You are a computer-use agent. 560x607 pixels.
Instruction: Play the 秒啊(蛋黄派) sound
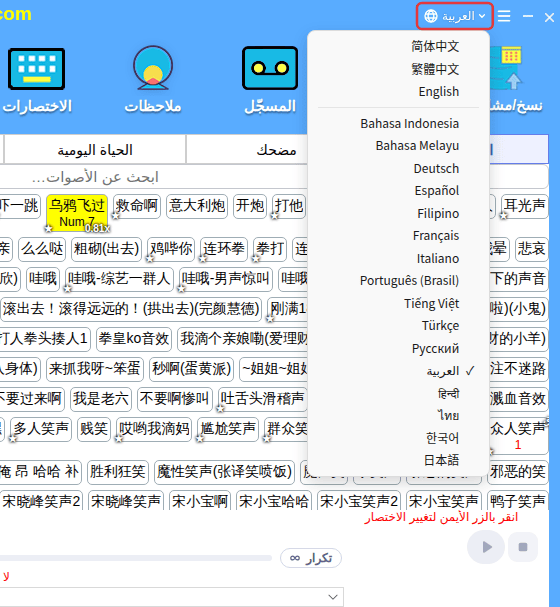(x=192, y=369)
